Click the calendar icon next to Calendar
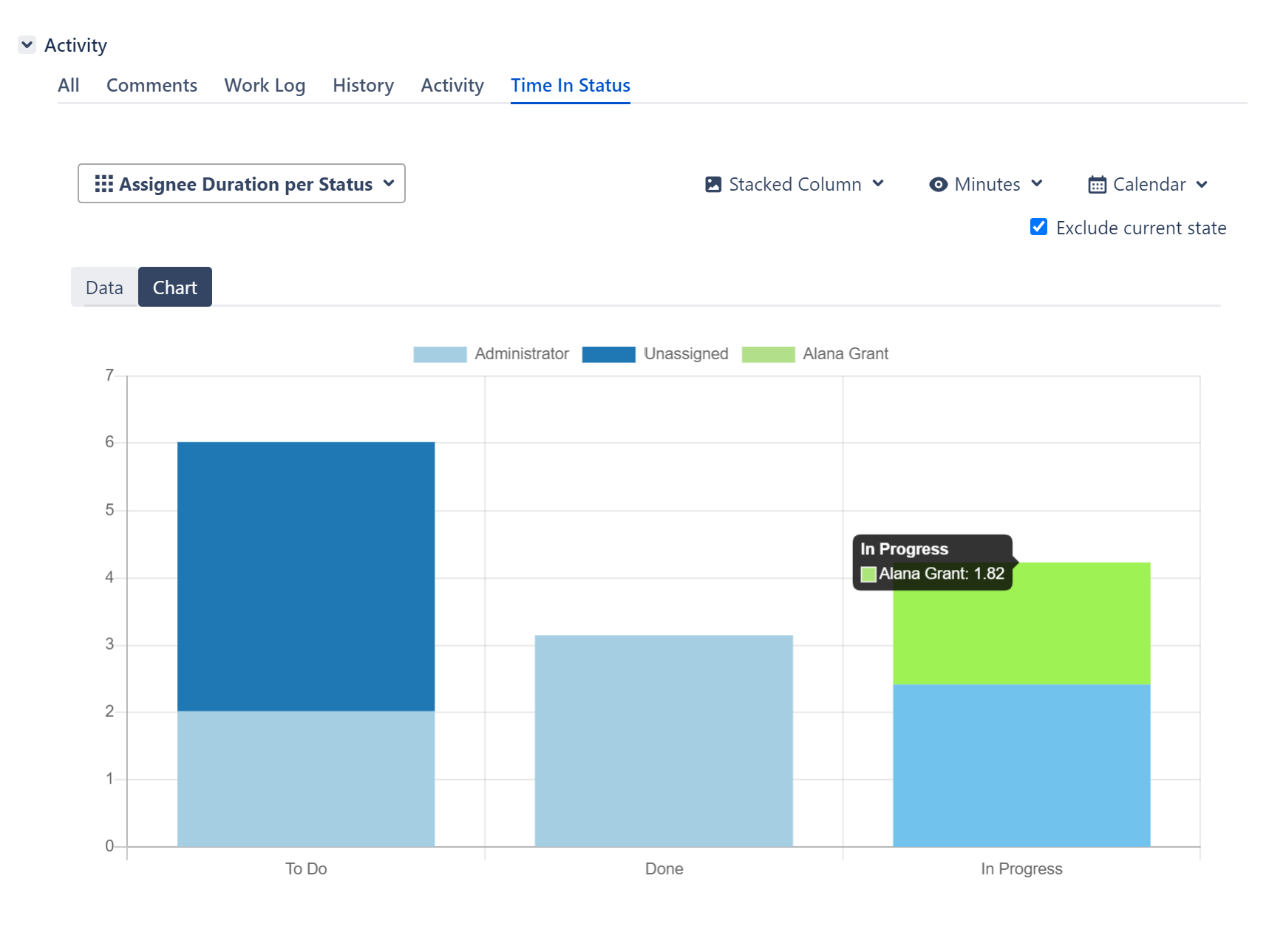 point(1097,185)
